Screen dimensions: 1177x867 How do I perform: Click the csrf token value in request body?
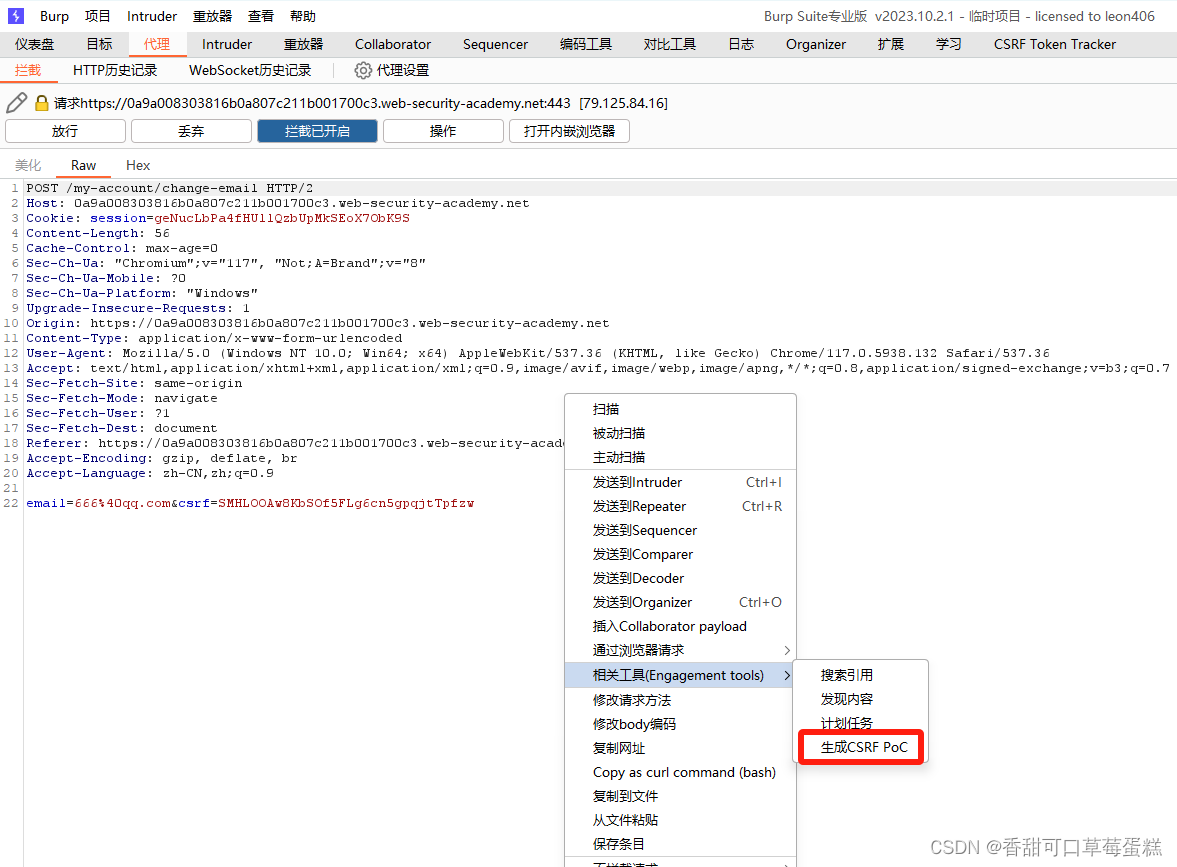[346, 504]
